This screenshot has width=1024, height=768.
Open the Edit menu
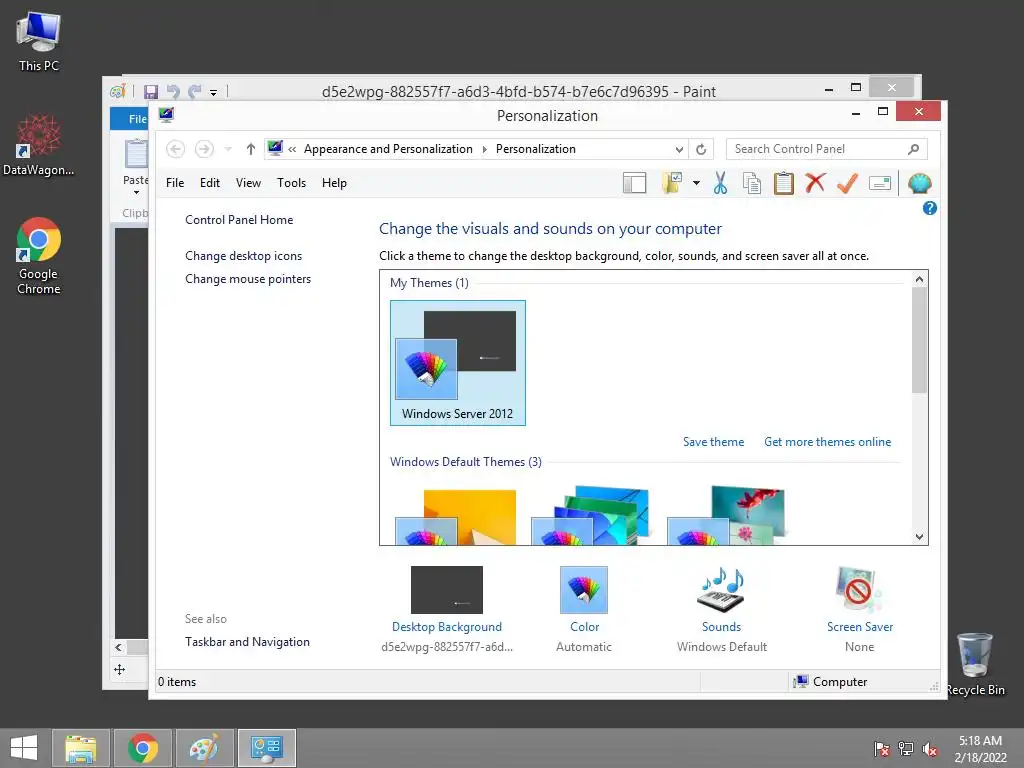click(x=210, y=183)
